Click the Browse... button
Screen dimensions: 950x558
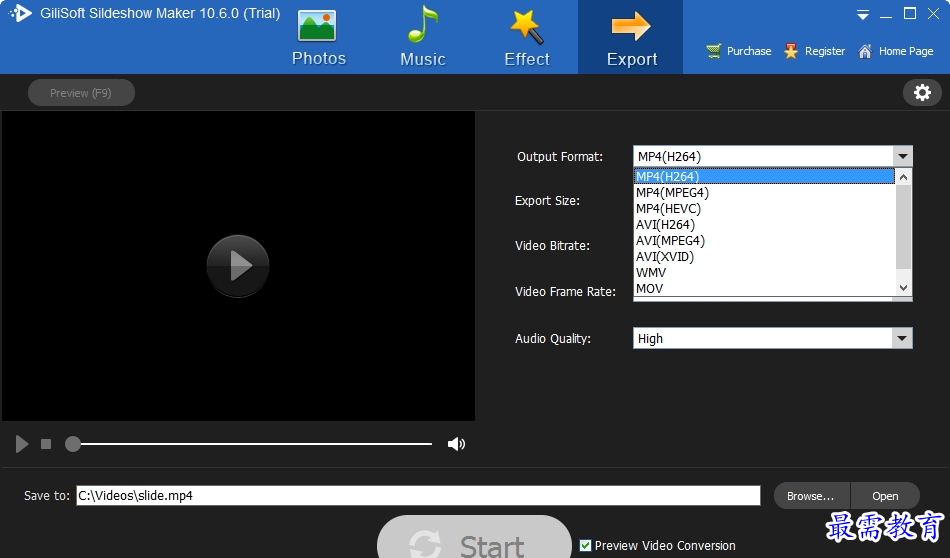tap(811, 496)
